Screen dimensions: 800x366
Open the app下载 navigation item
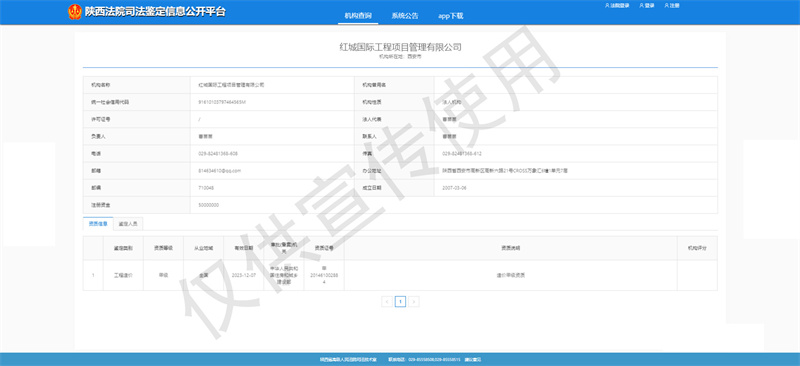click(x=451, y=16)
